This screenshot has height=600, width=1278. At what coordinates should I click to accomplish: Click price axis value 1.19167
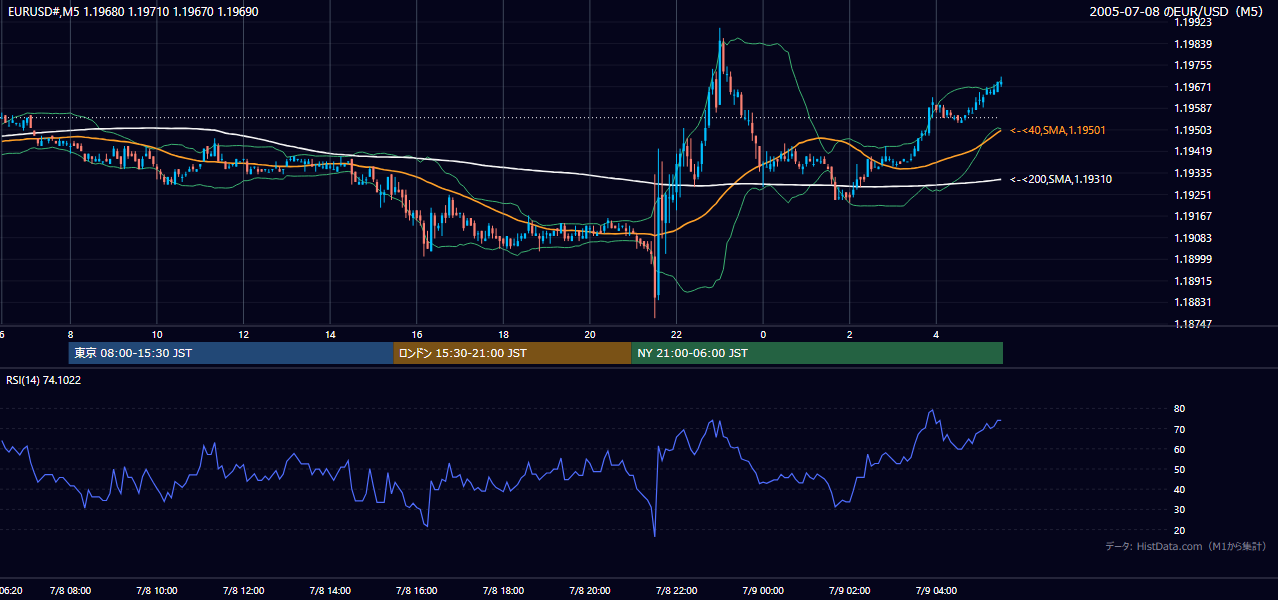(x=1193, y=216)
